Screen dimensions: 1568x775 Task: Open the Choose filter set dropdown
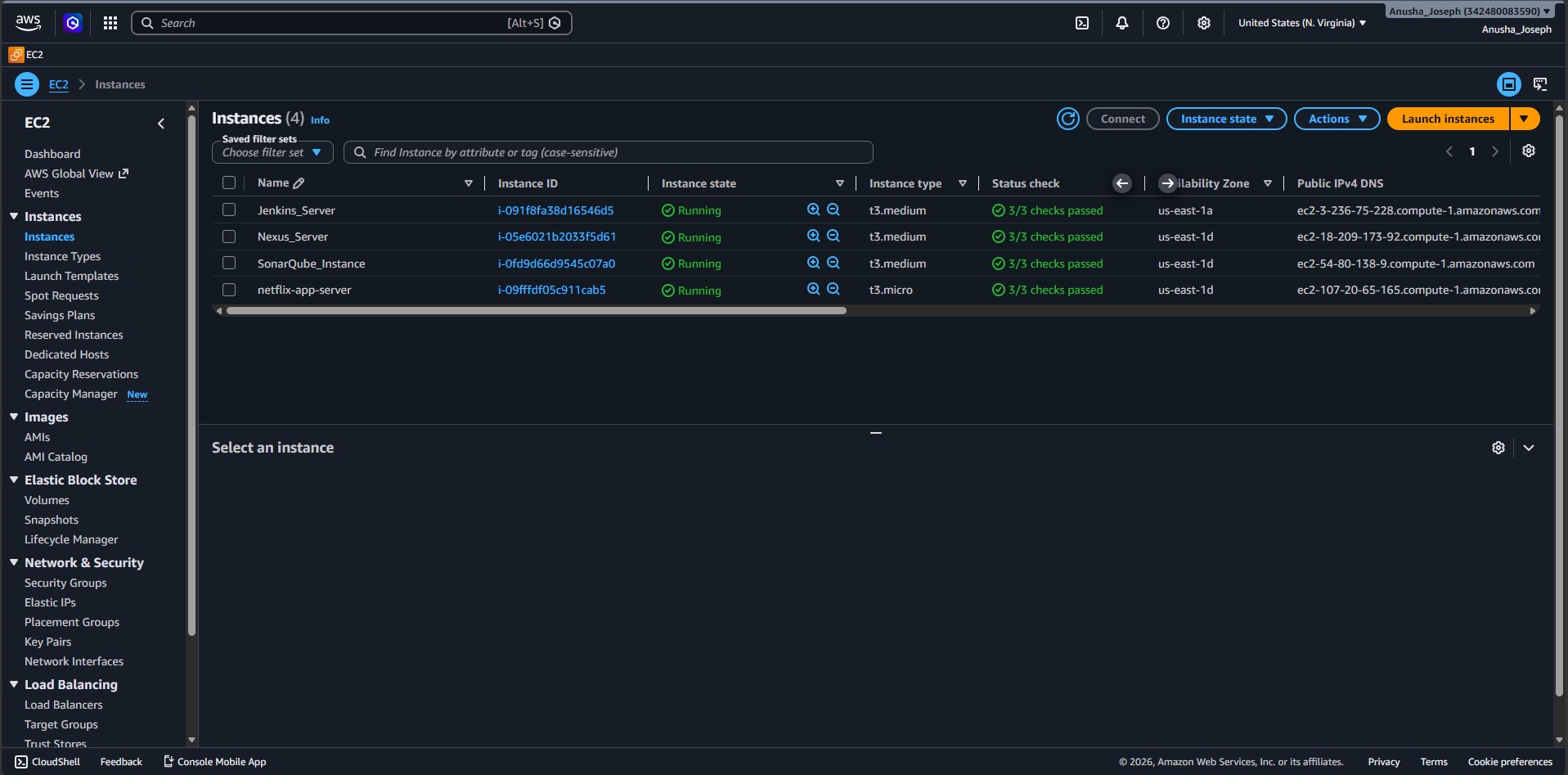pos(272,152)
